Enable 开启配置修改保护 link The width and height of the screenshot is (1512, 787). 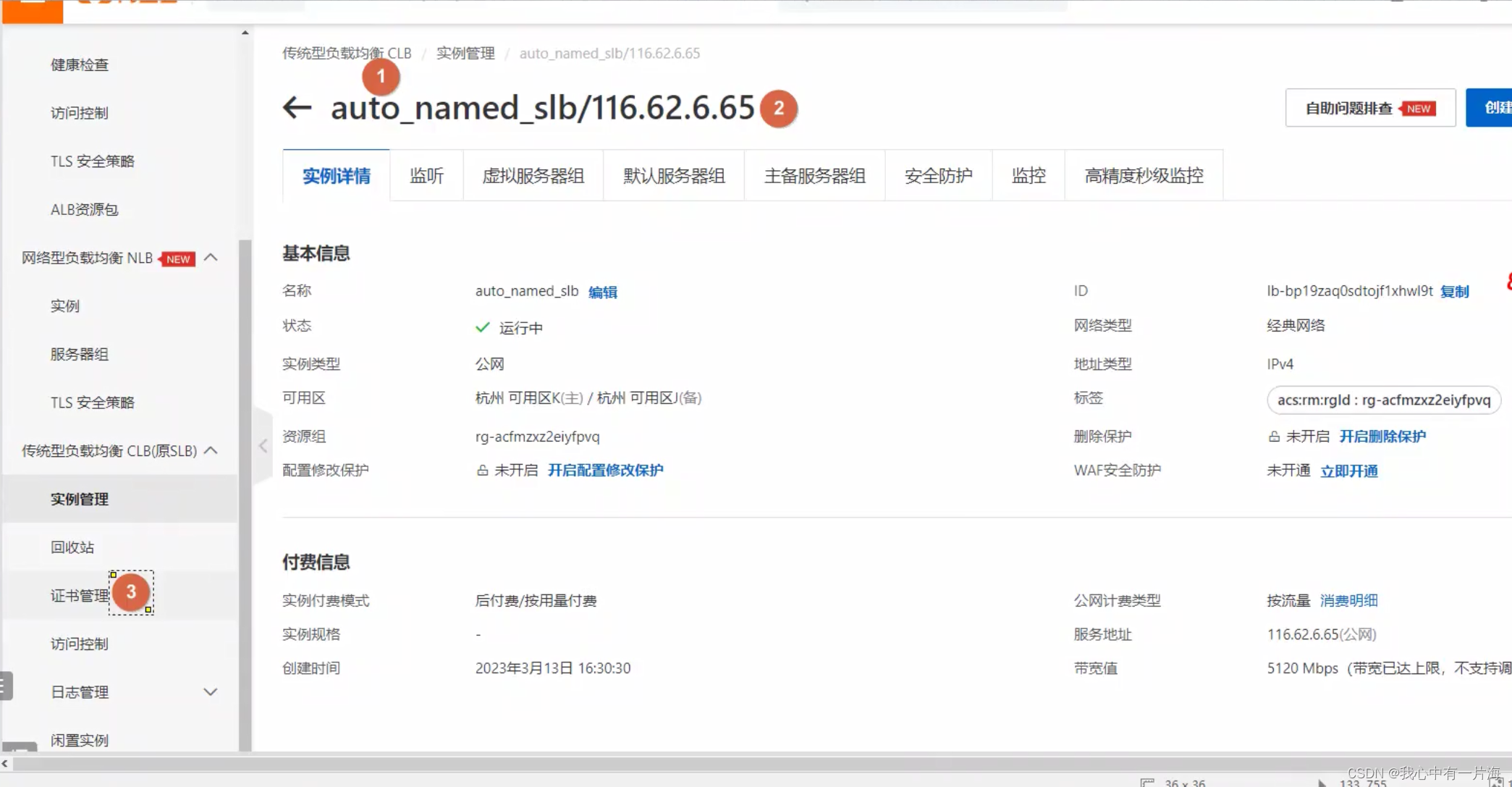(605, 471)
